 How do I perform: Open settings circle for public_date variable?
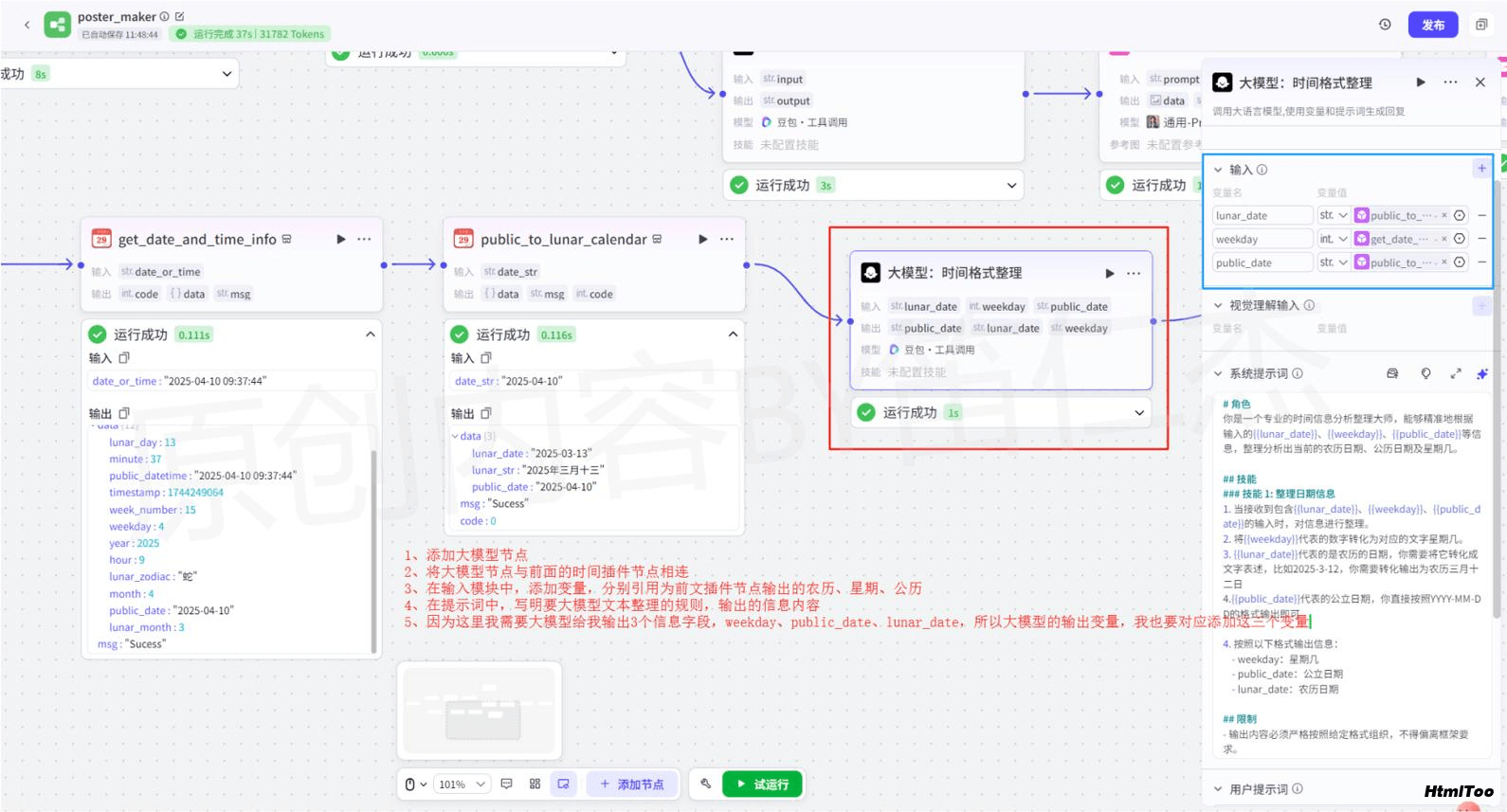(1460, 262)
